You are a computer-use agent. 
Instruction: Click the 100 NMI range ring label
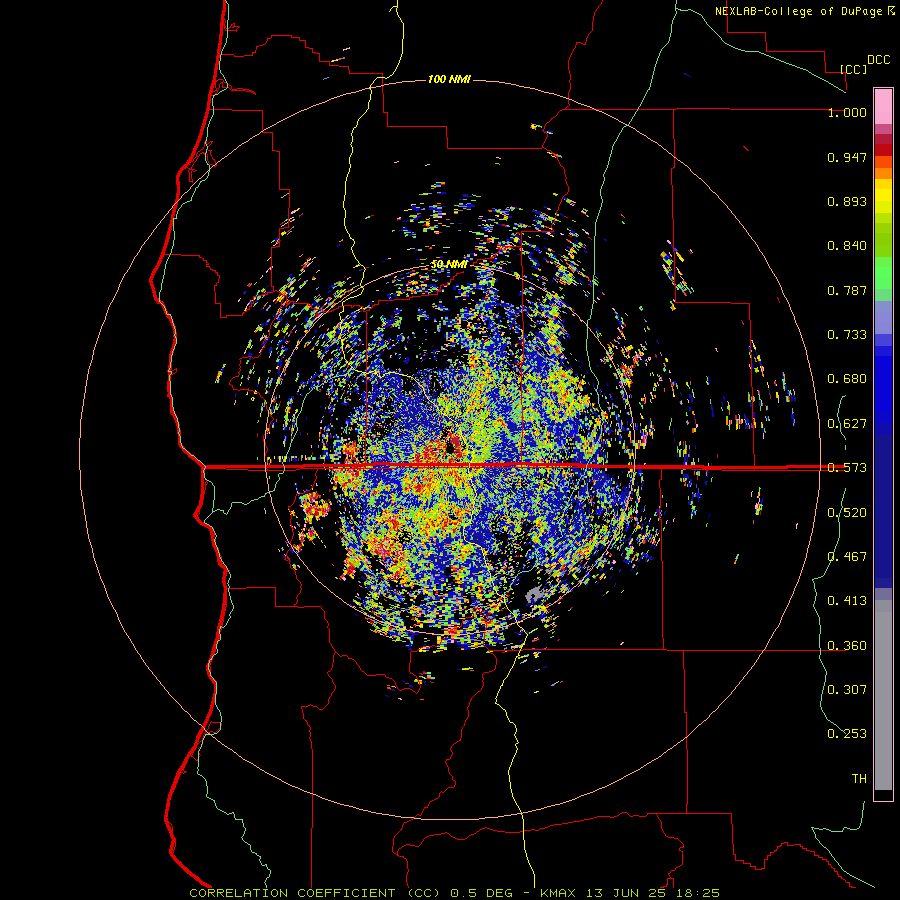[449, 79]
